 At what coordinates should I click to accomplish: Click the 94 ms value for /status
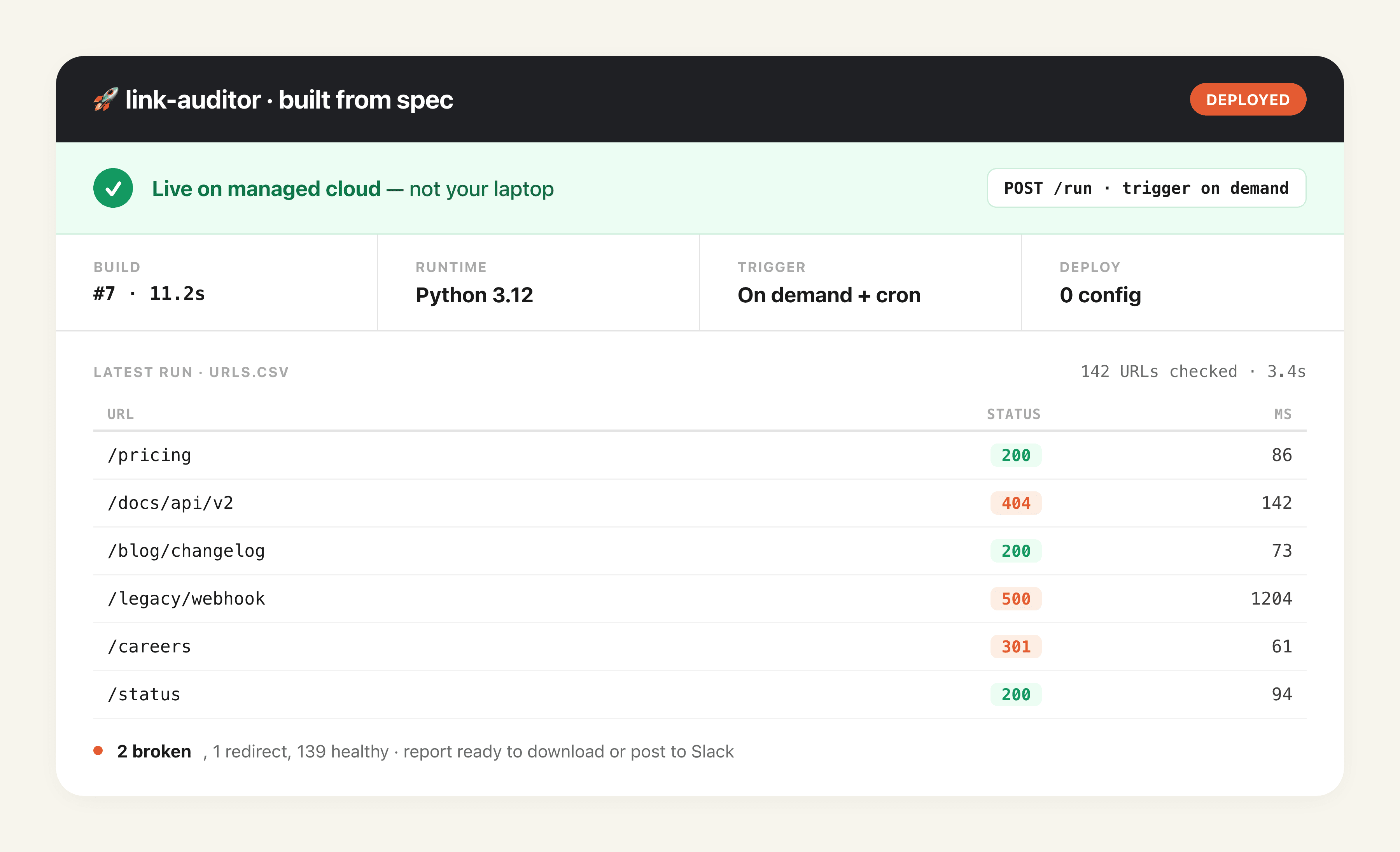1282,694
